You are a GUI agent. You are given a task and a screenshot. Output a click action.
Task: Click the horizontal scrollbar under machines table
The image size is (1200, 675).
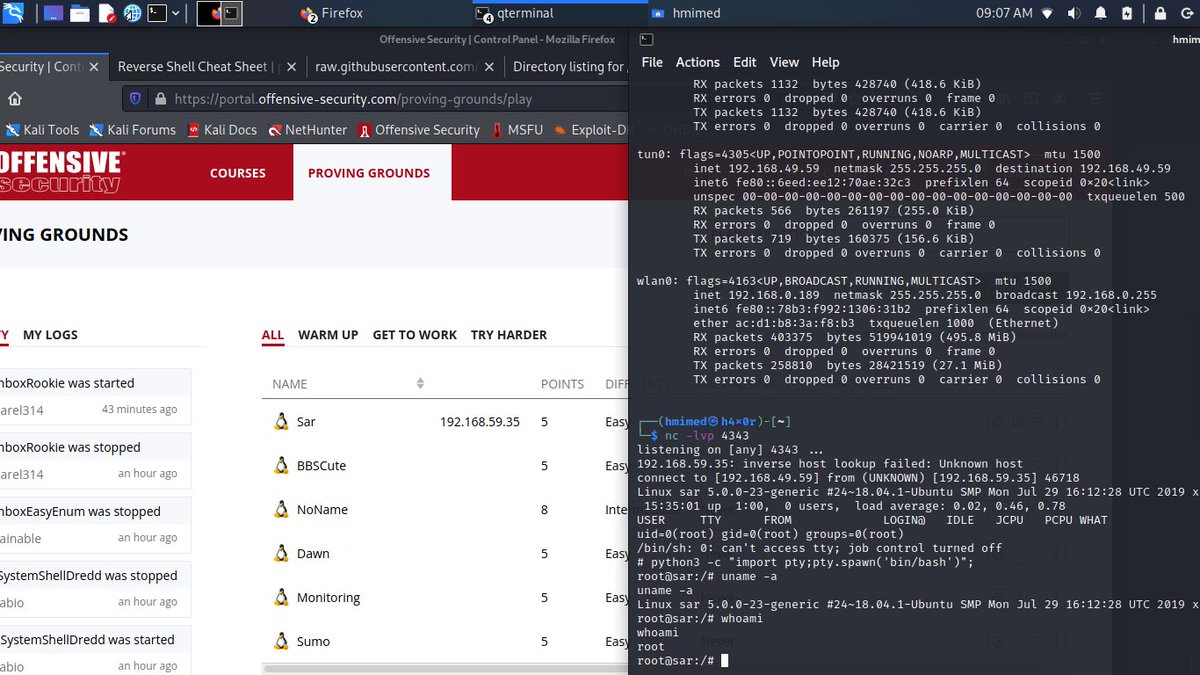[445, 668]
